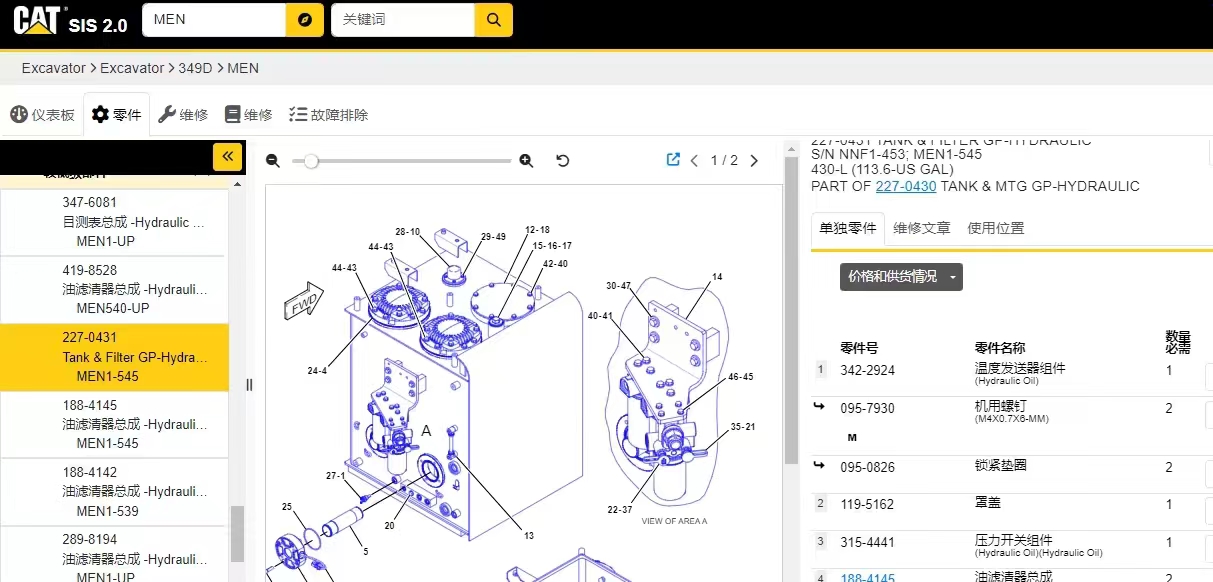1213x582 pixels.
Task: Click the sub-part arrow beside 095-0826
Action: point(819,465)
